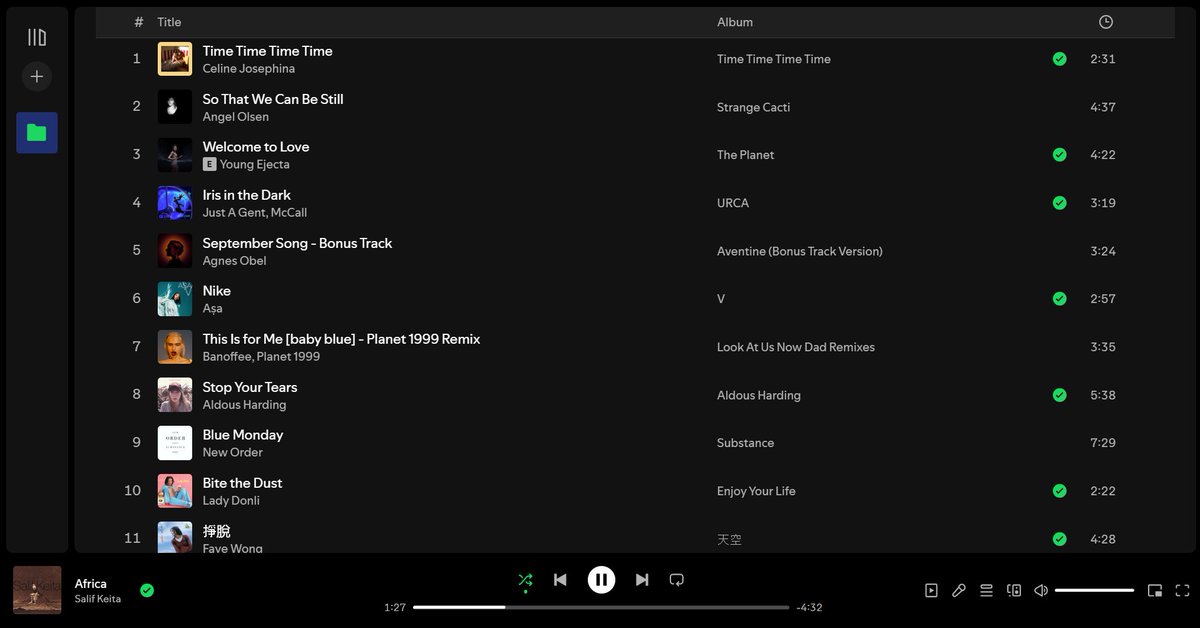Click duration 7:29 of Blue Monday
Viewport: 1200px width, 628px height.
1103,443
